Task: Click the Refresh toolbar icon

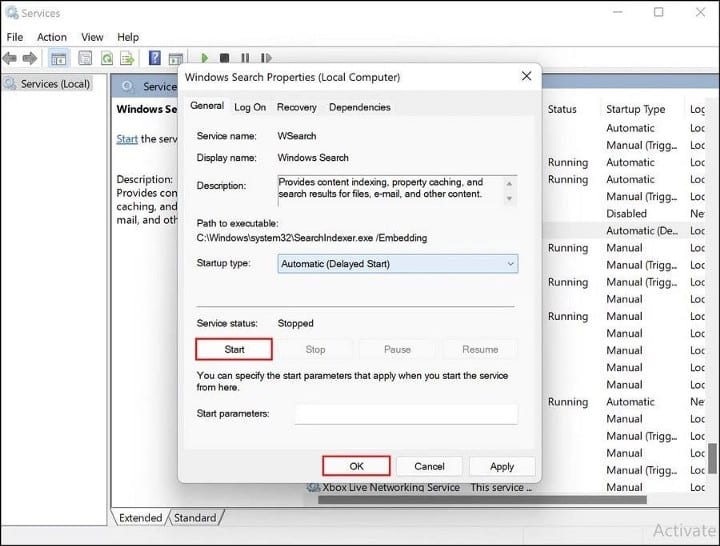Action: pyautogui.click(x=107, y=58)
